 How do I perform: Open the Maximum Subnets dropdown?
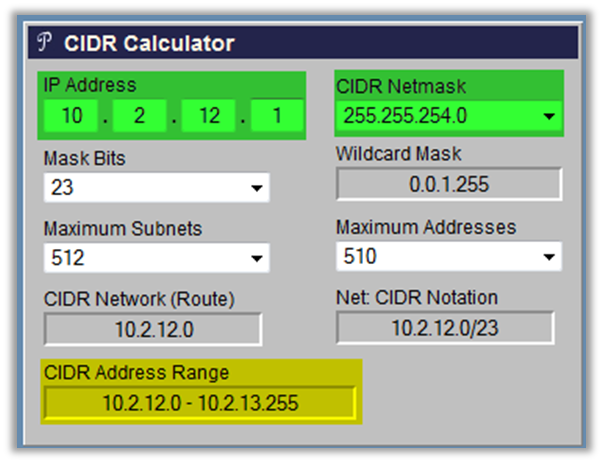pyautogui.click(x=257, y=258)
